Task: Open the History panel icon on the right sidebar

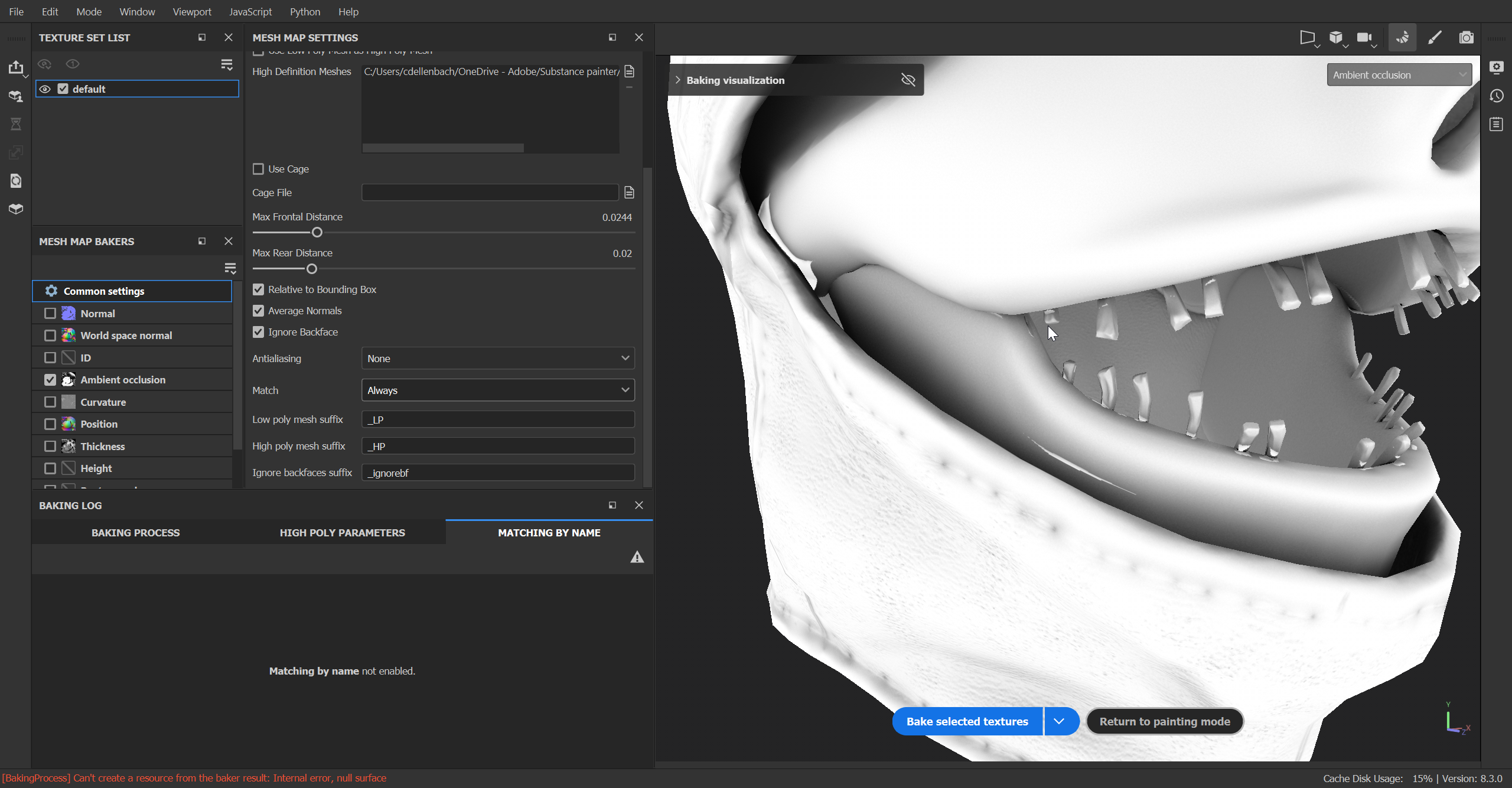Action: [1497, 96]
